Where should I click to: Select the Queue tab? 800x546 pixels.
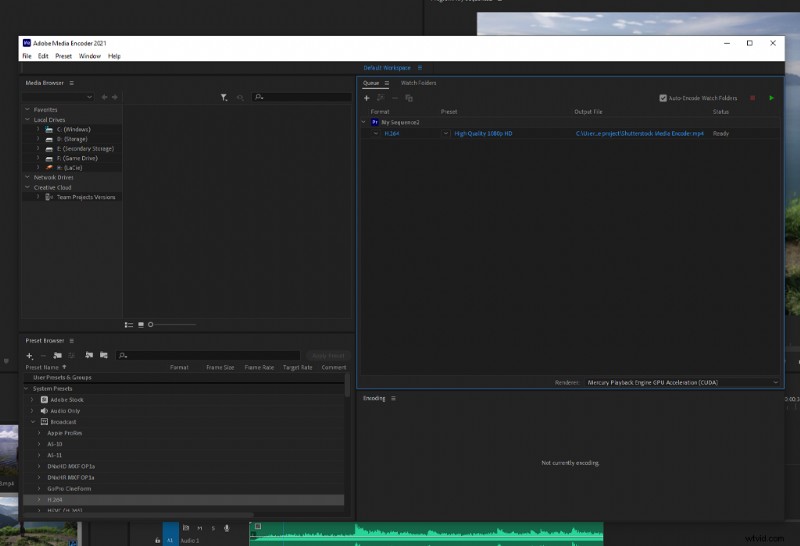(371, 83)
